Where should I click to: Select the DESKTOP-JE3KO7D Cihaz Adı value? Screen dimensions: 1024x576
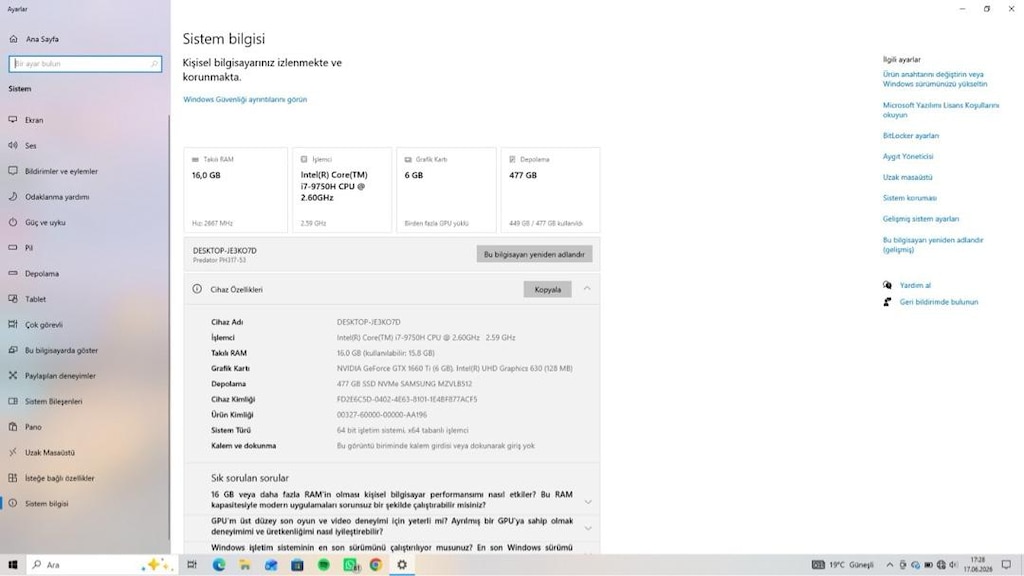(x=368, y=322)
